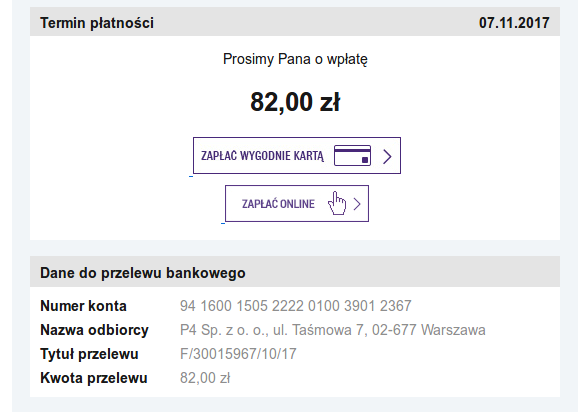Click the Numer konta label
588x412 pixels.
coord(83,306)
